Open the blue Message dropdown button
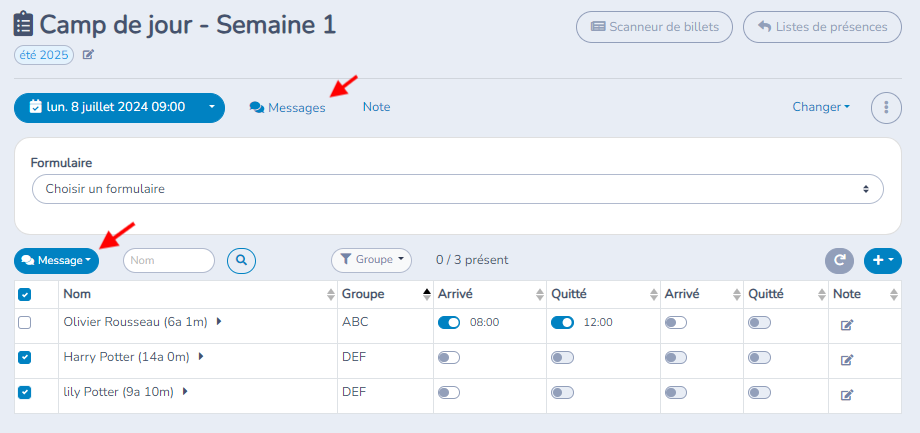This screenshot has width=920, height=433. click(x=56, y=260)
